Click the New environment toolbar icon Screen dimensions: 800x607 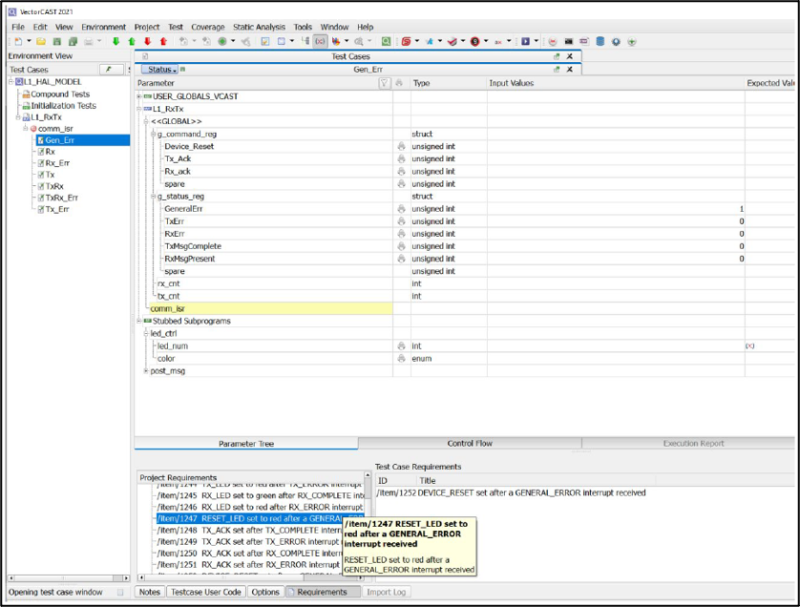pyautogui.click(x=18, y=41)
